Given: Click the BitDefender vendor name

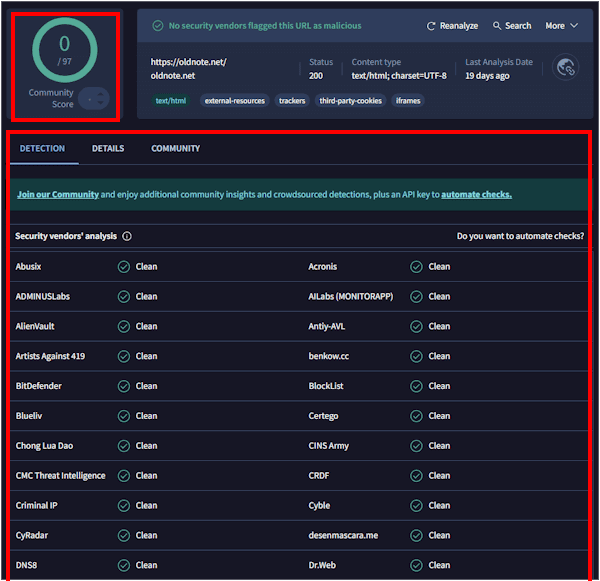Looking at the screenshot, I should click(39, 386).
